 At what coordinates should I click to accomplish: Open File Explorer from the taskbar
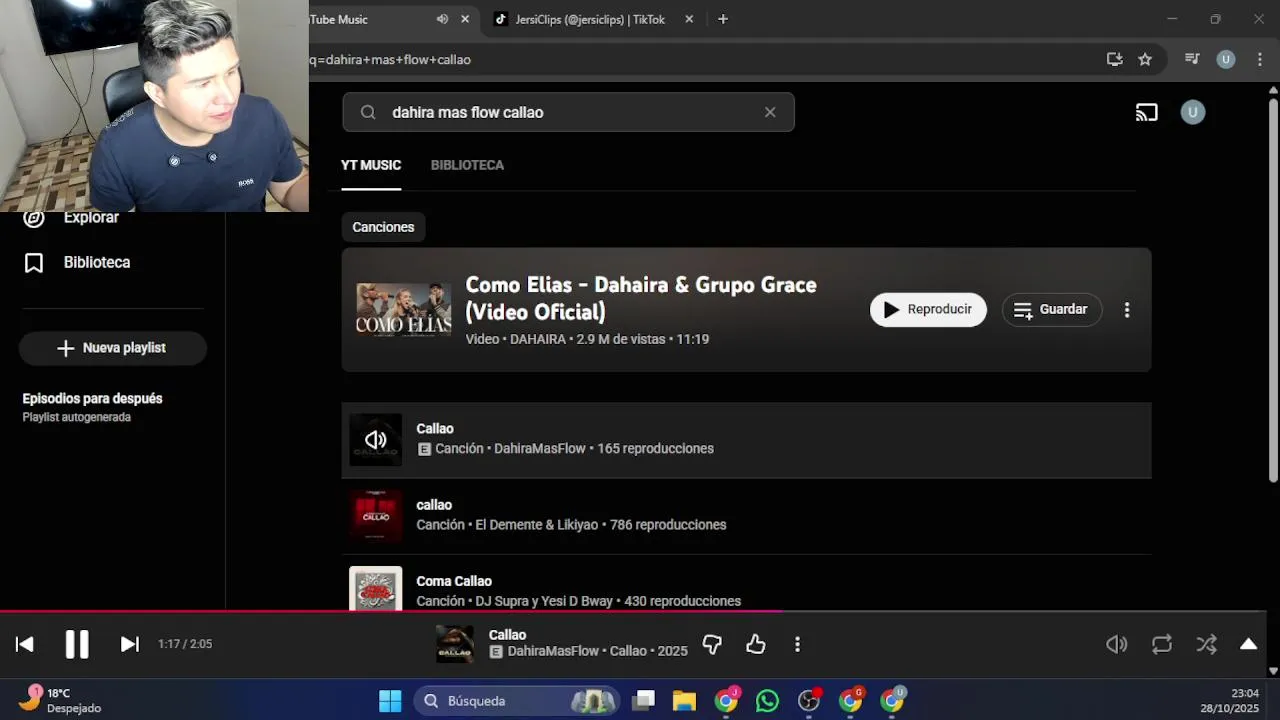[x=684, y=701]
